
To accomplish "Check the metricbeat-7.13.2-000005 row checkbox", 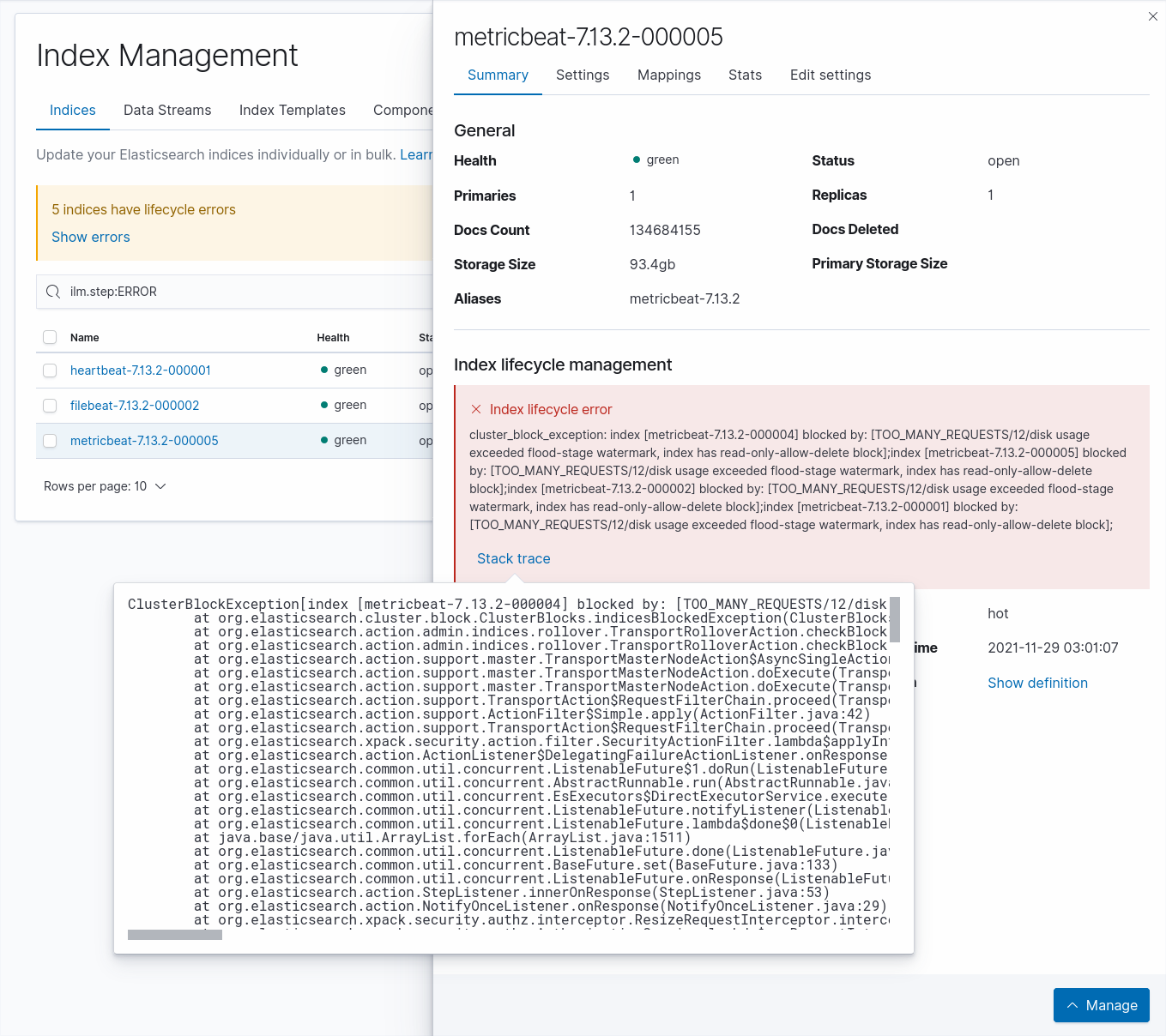I will click(50, 441).
